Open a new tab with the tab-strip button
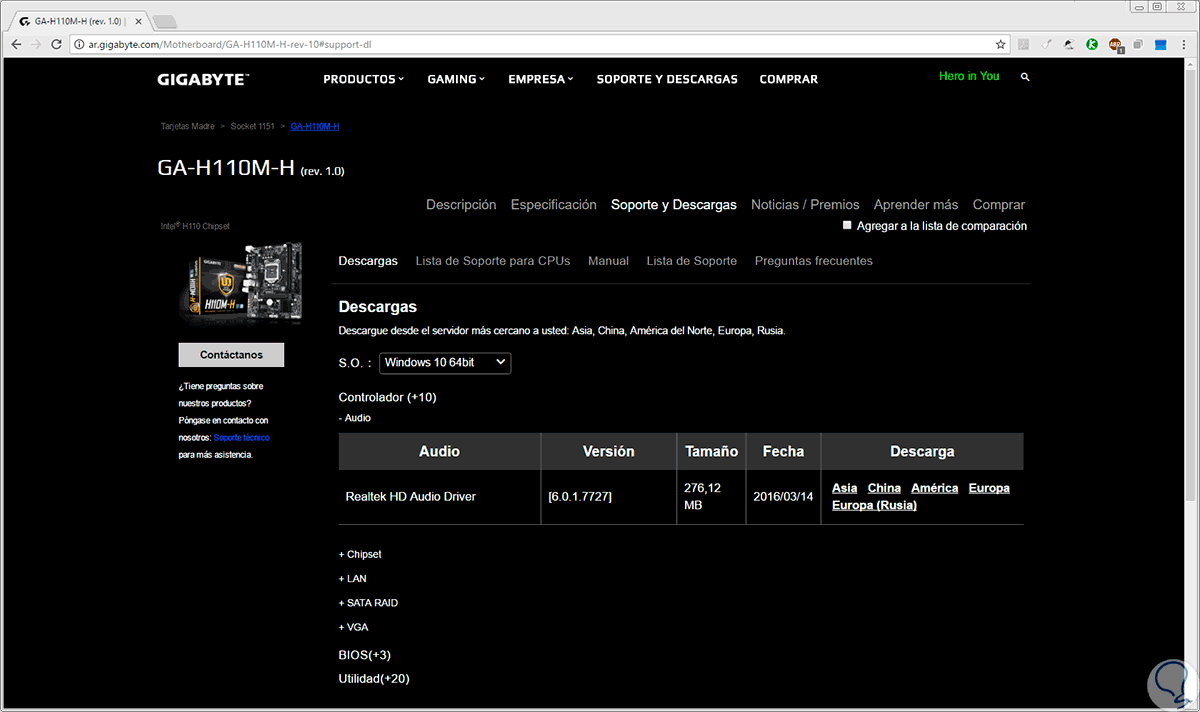 pos(165,21)
